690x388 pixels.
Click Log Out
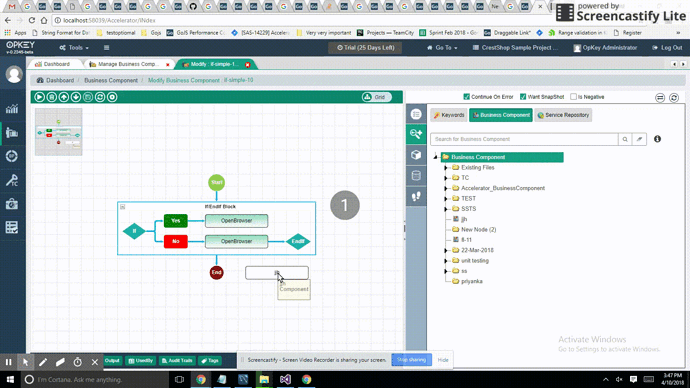click(x=667, y=48)
